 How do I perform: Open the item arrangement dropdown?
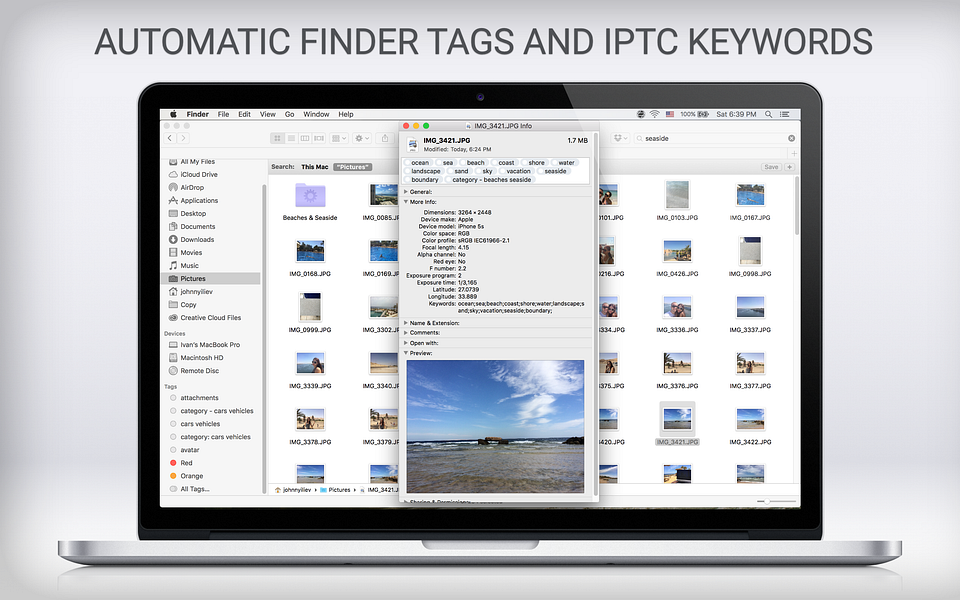339,138
